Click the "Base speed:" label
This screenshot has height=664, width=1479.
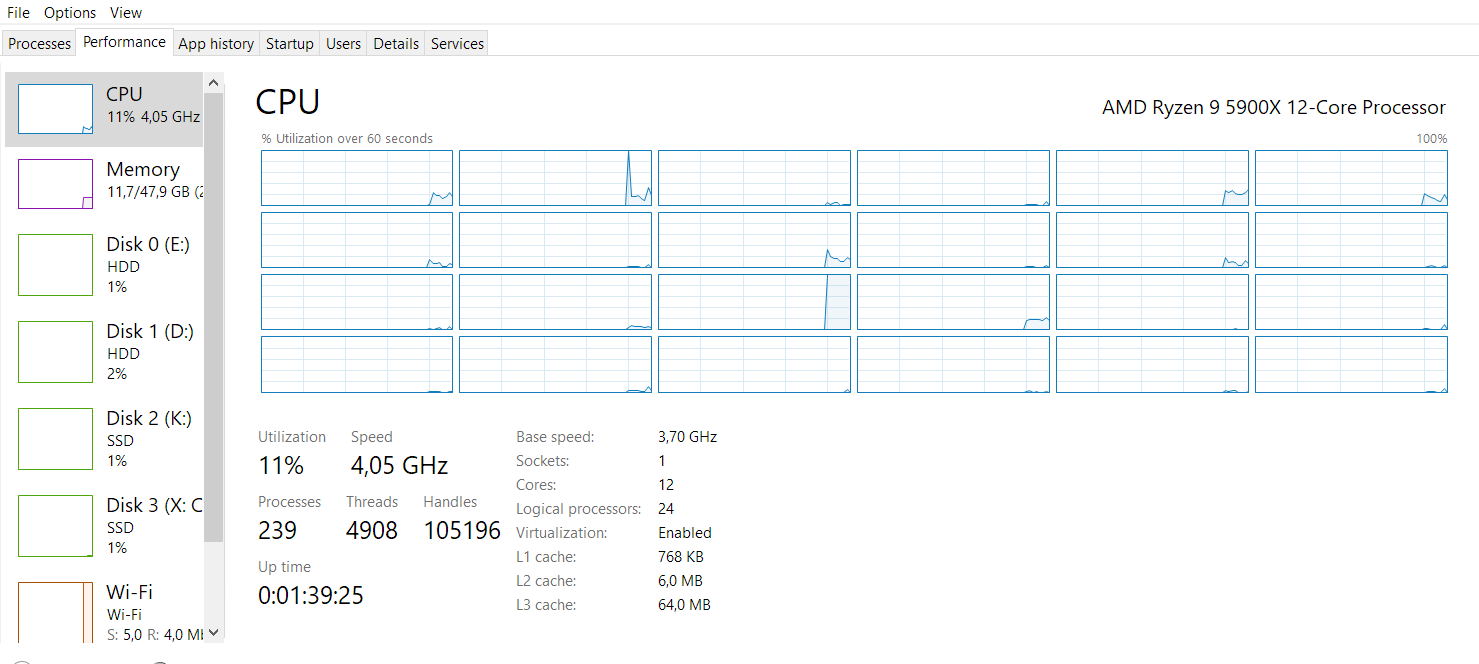555,437
